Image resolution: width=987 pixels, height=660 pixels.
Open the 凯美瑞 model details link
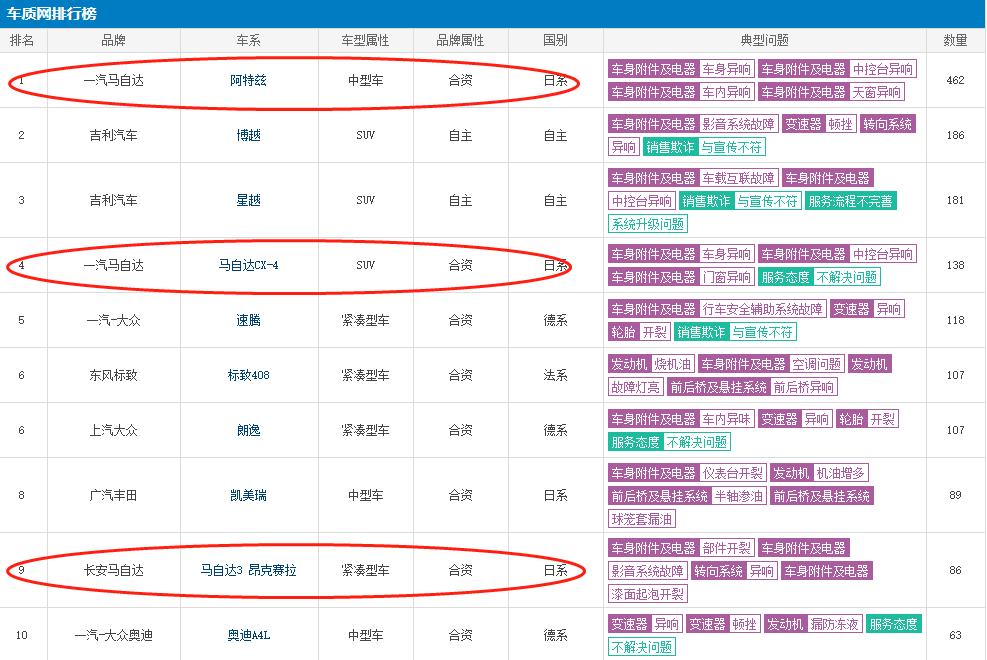click(248, 494)
